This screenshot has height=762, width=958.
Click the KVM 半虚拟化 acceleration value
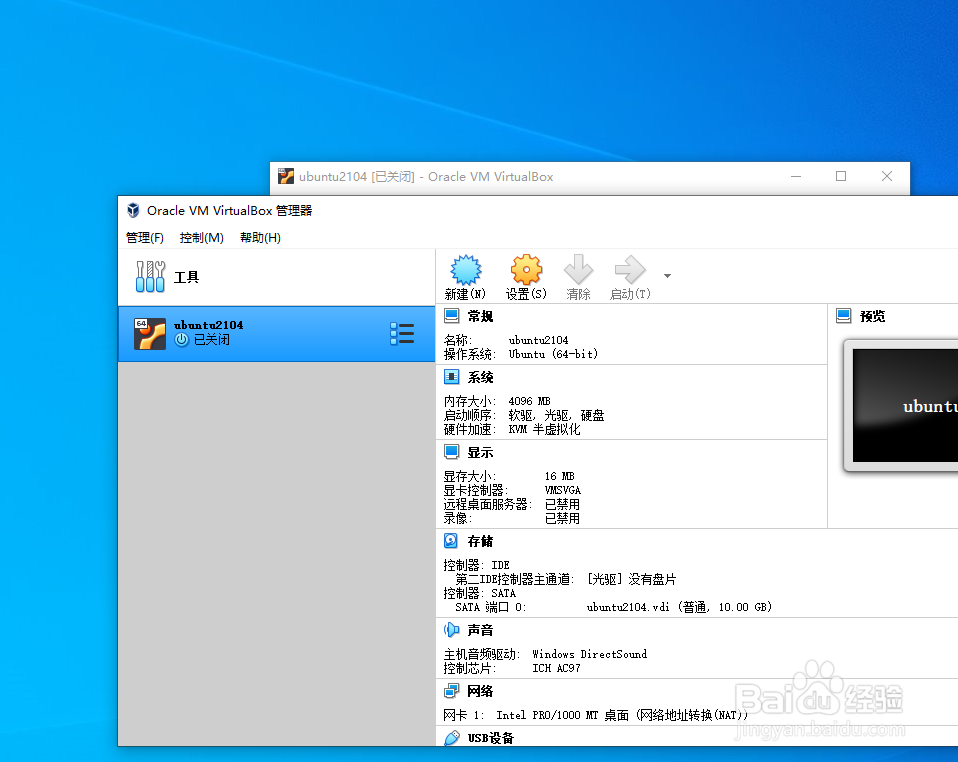(544, 430)
